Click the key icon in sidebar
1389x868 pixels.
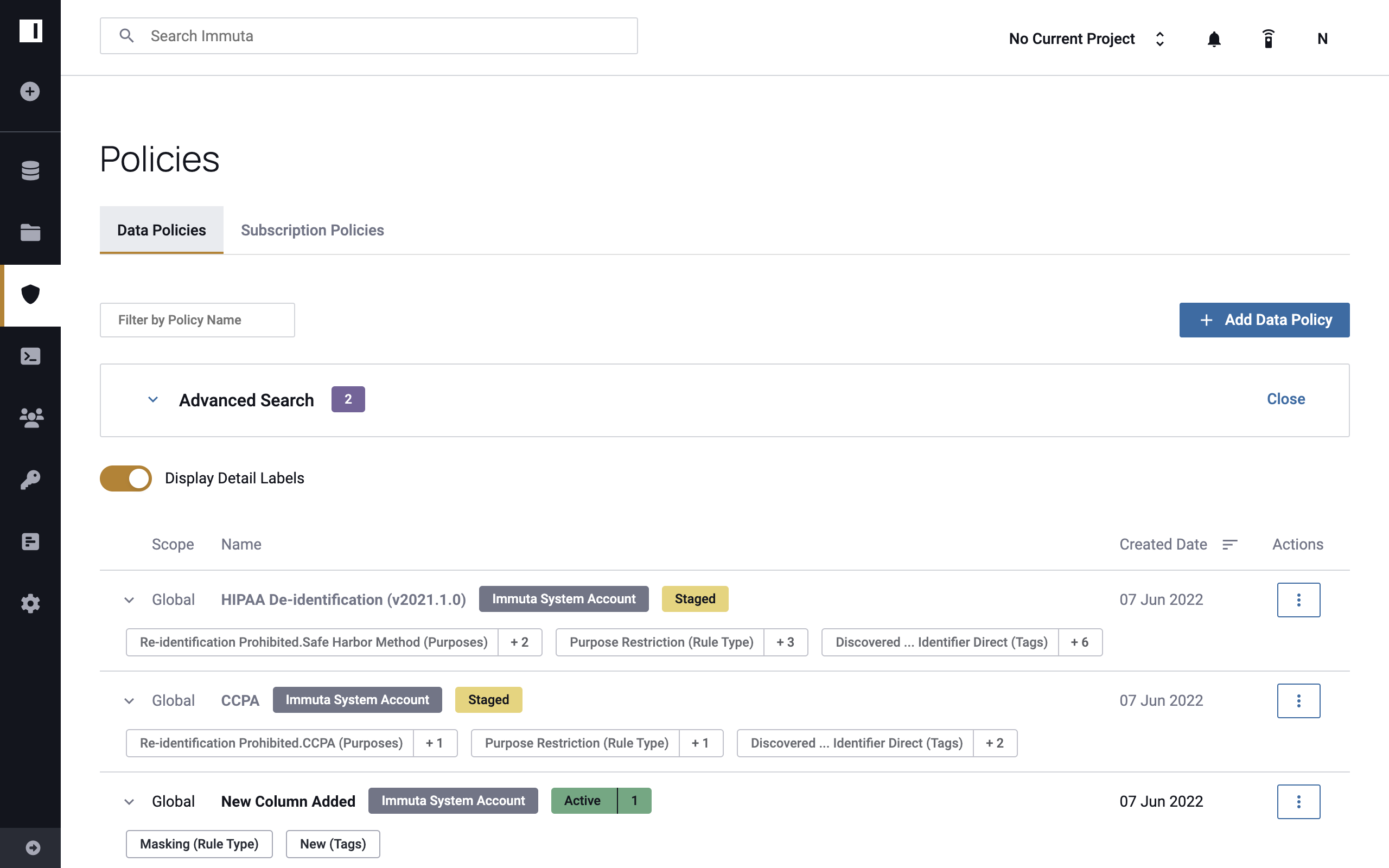tap(30, 479)
